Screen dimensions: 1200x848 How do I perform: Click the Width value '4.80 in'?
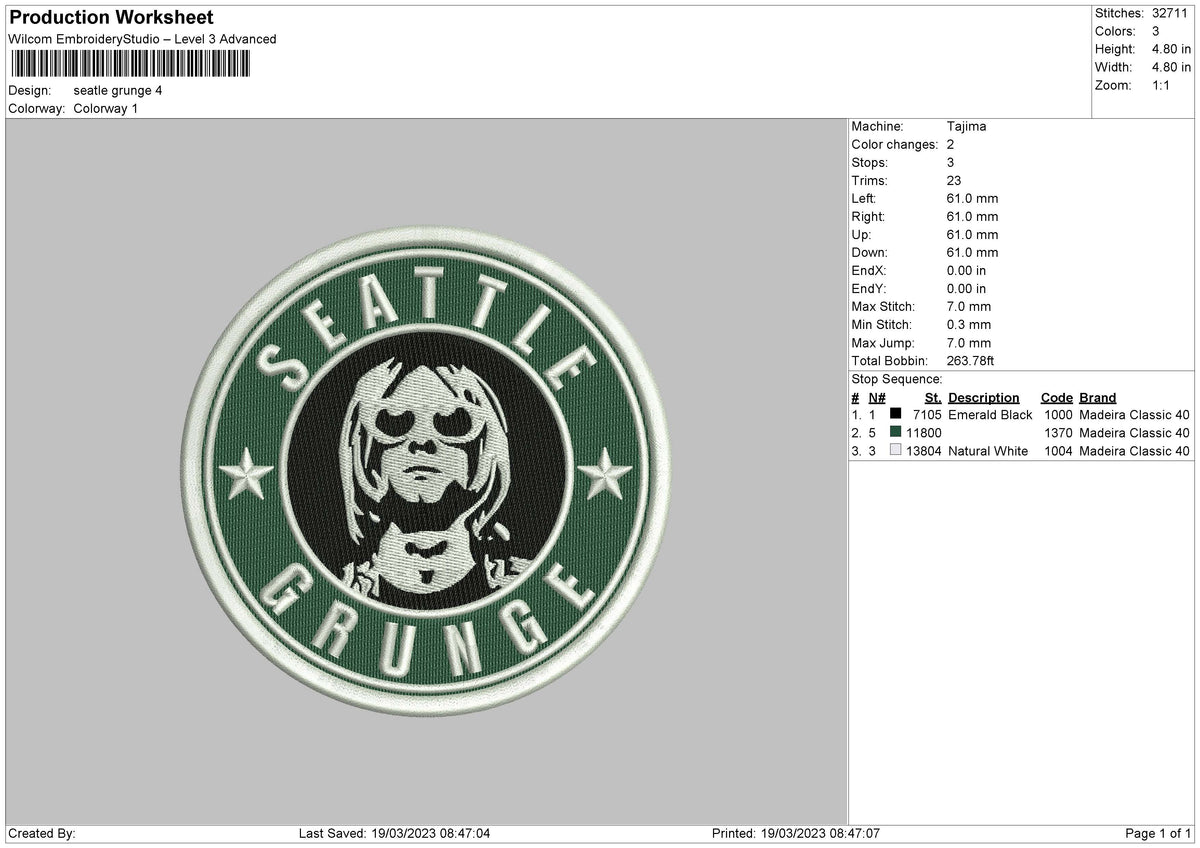tap(1172, 67)
